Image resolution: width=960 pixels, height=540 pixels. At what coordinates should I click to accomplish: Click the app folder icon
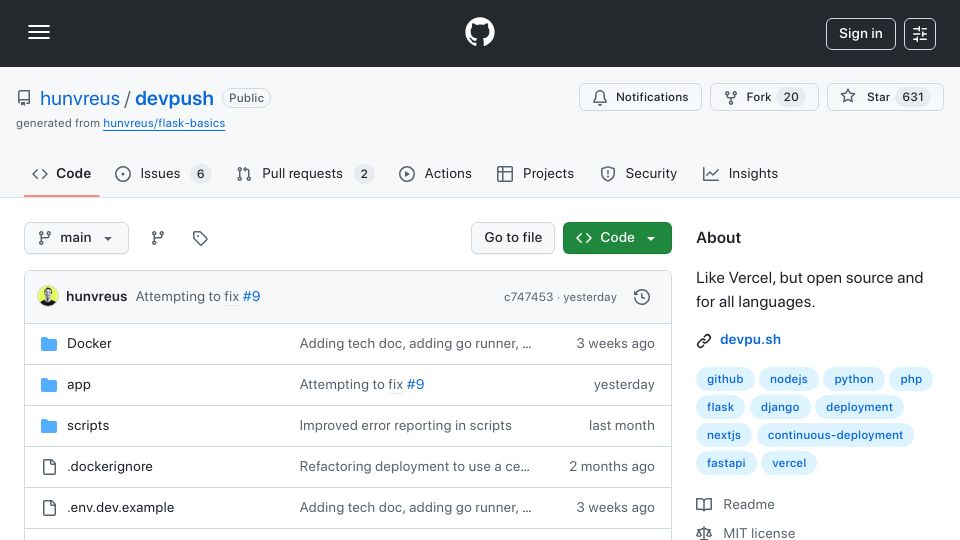tap(49, 384)
